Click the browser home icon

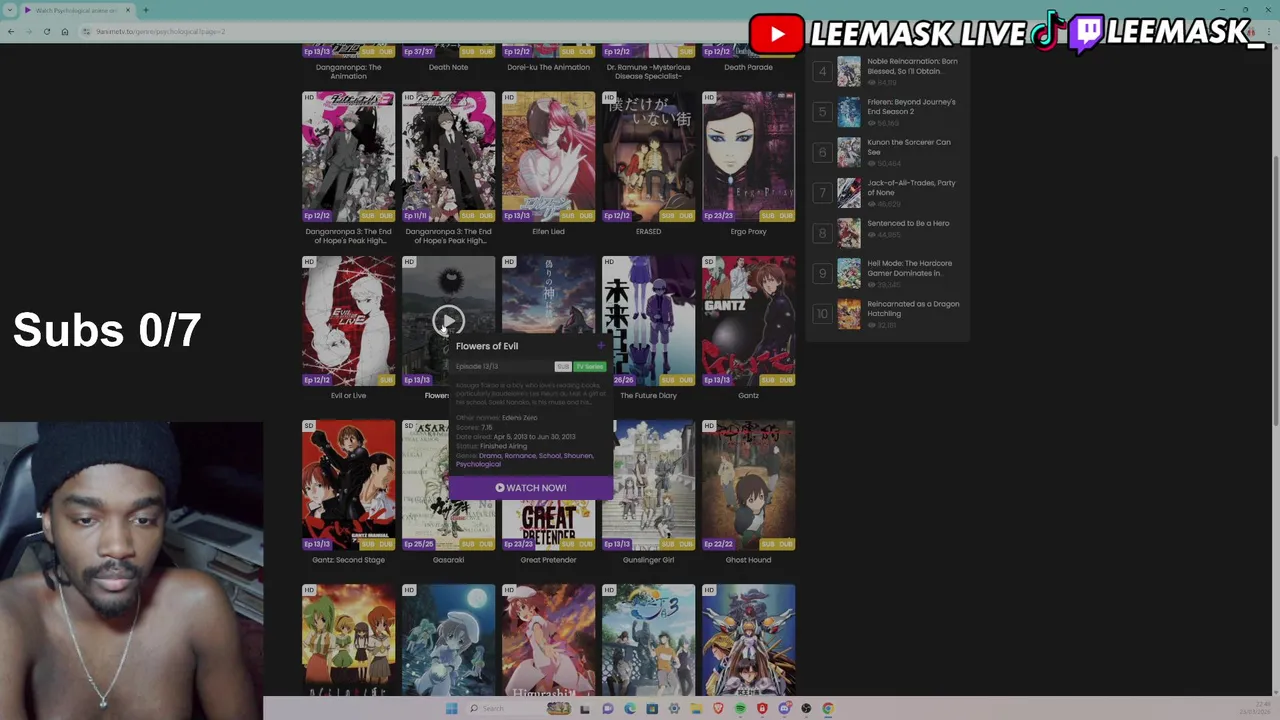[x=65, y=32]
